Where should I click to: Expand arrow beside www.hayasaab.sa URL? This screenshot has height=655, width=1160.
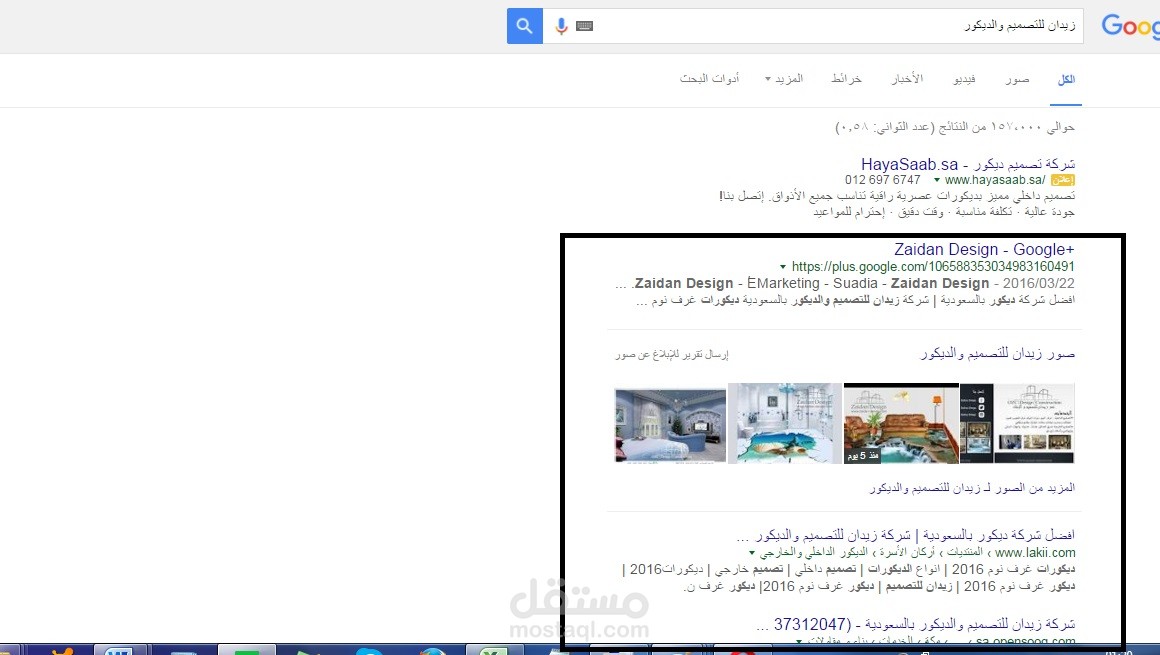(x=937, y=180)
